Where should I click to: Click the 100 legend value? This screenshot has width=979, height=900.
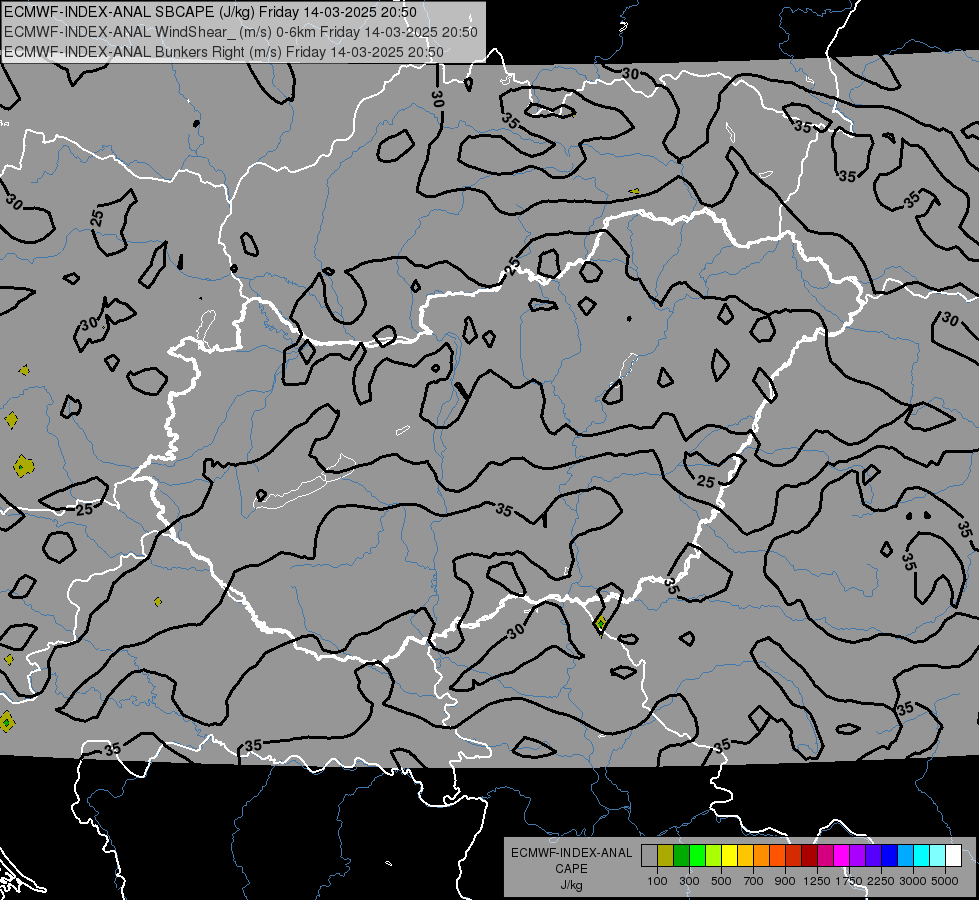(x=657, y=881)
